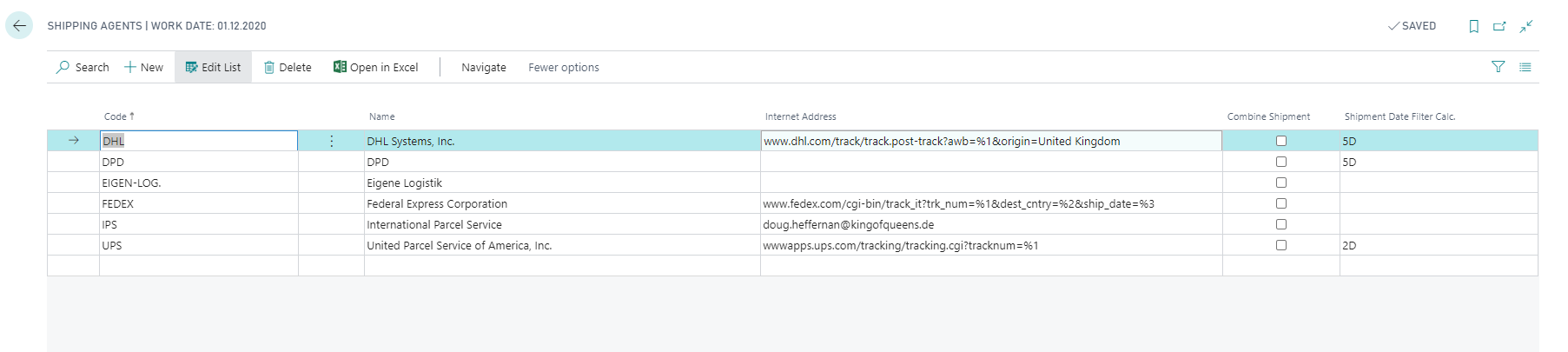The image size is (1568, 352).
Task: Check Combine Shipment for UPS
Action: 1281,245
